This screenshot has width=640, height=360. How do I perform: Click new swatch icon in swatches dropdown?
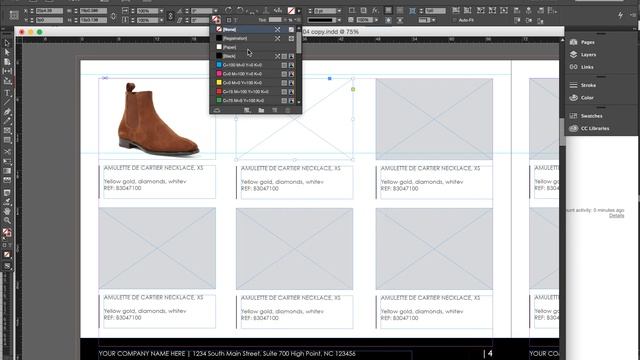tap(275, 110)
